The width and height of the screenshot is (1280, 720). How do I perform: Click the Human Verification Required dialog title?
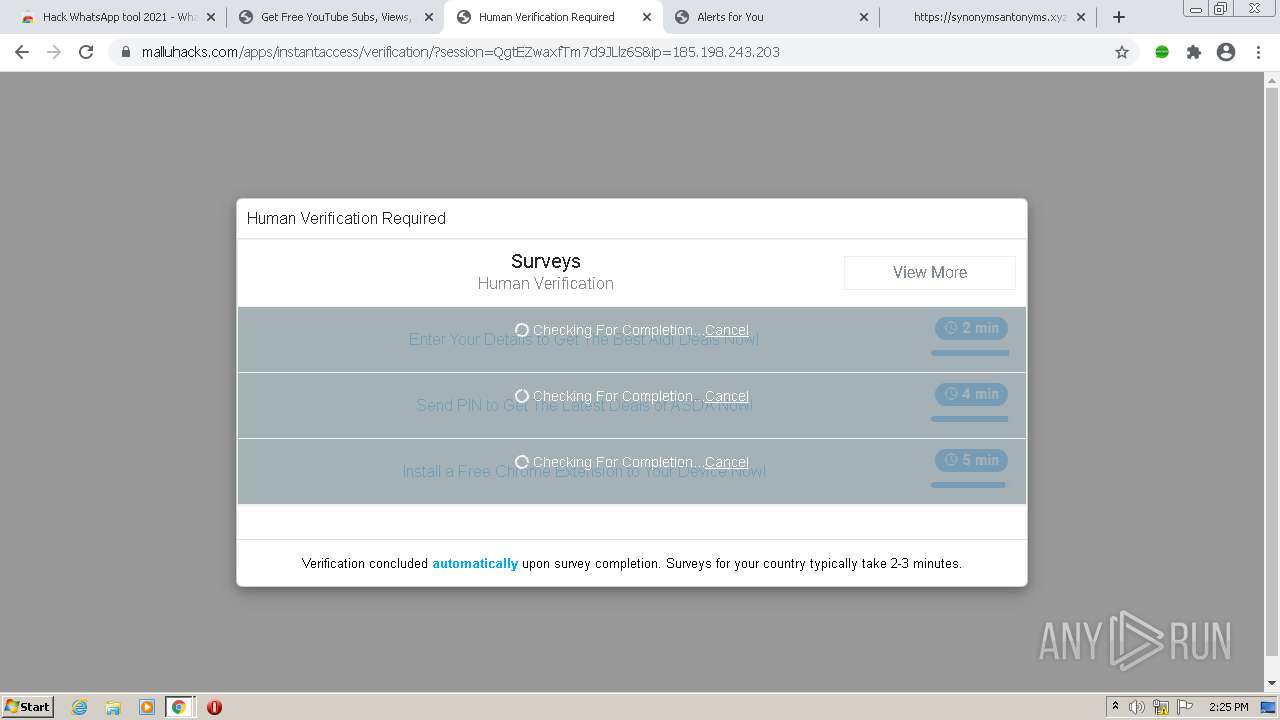point(346,218)
